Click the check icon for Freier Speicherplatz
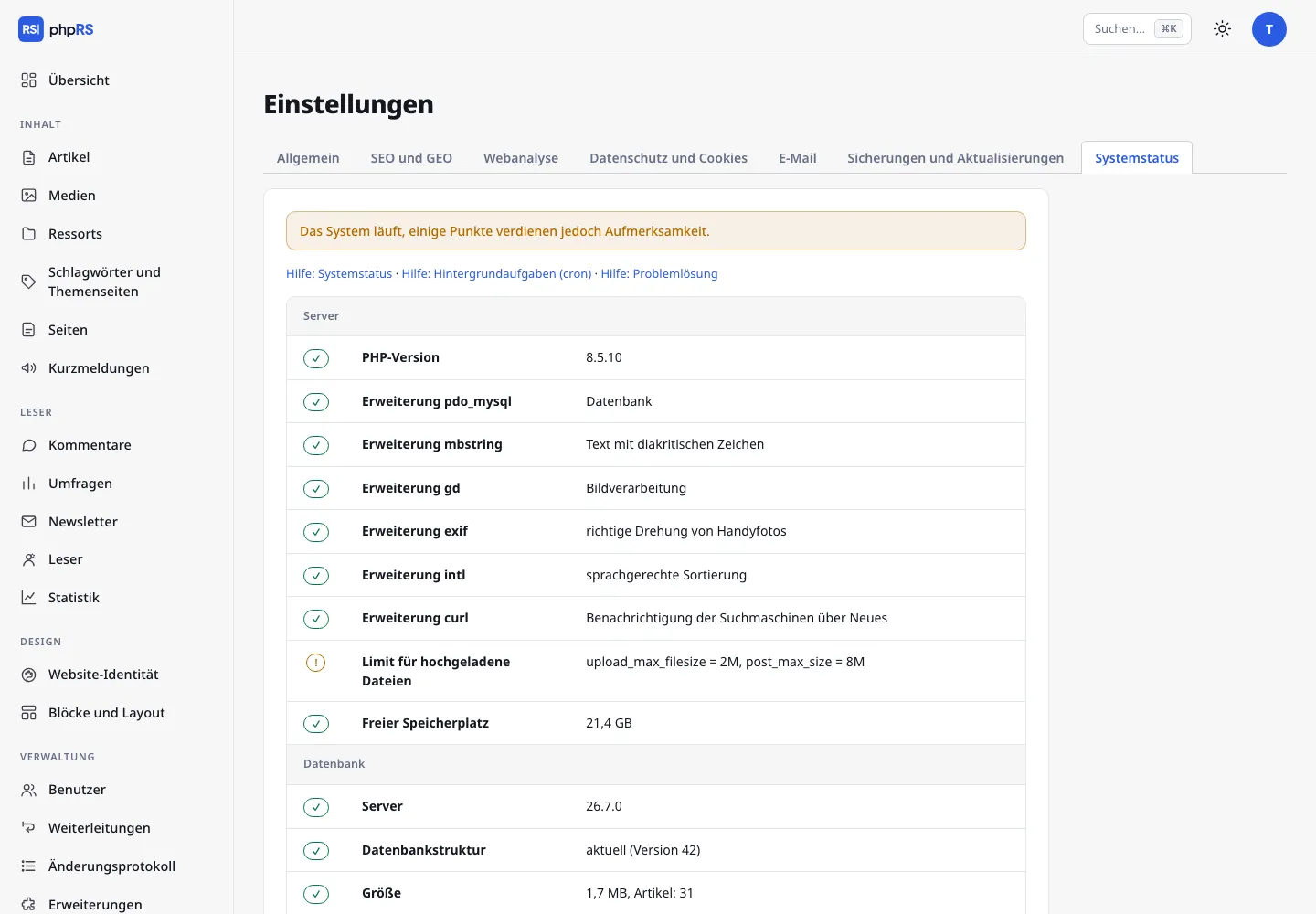This screenshot has width=1316, height=914. click(316, 724)
